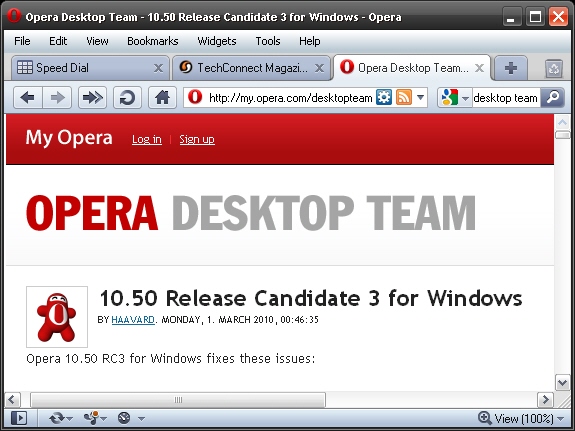Click the Fast Forward double-arrow button
The height and width of the screenshot is (431, 575).
[92, 98]
